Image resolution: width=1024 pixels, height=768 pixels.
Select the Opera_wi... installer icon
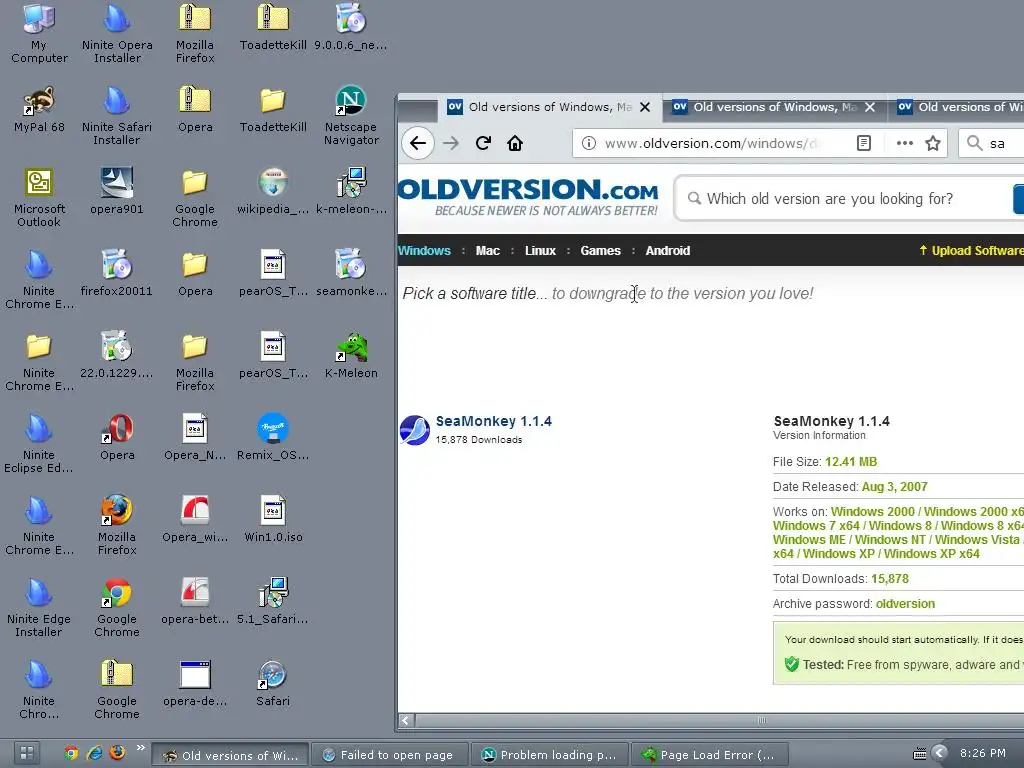[195, 520]
